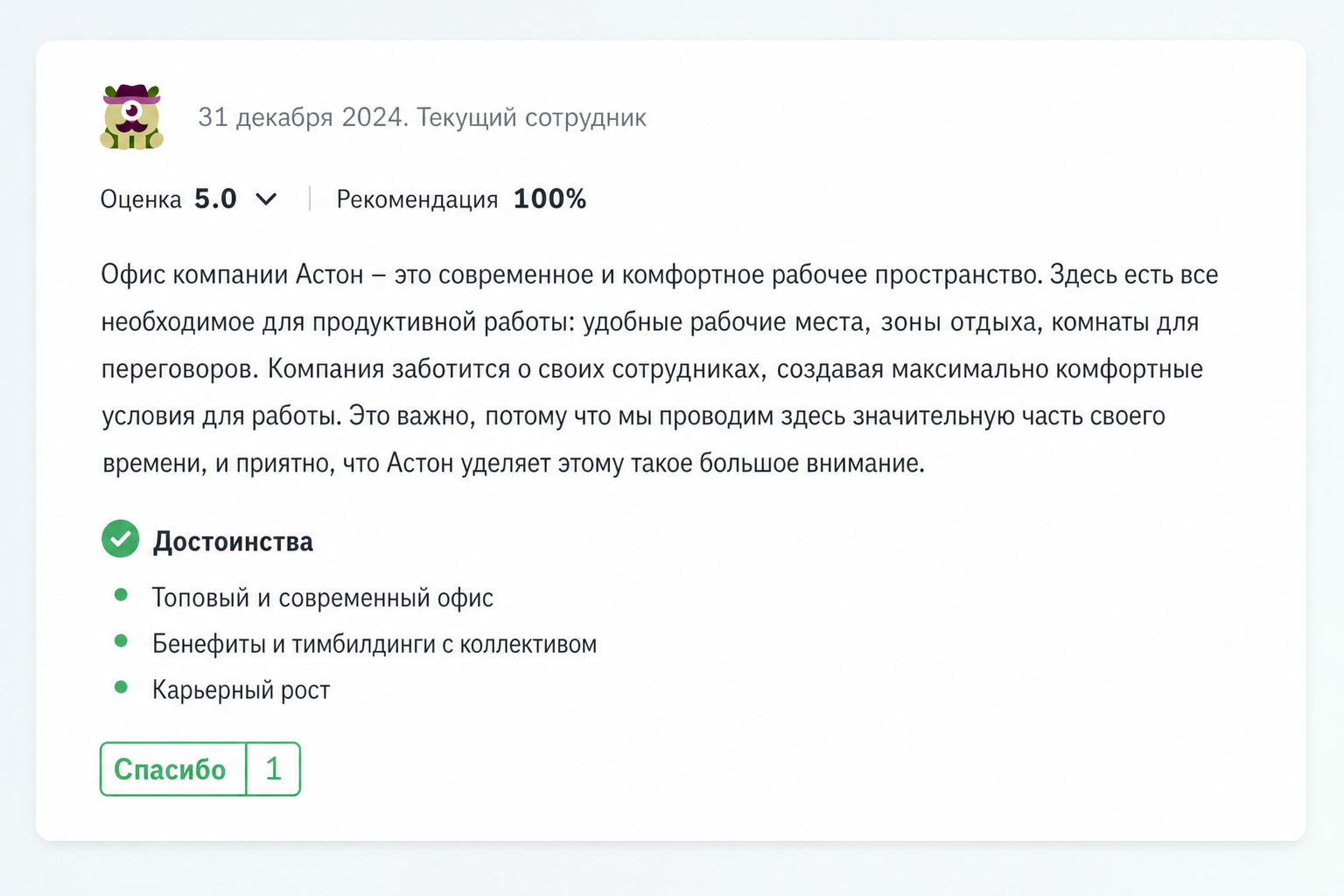The width and height of the screenshot is (1344, 896).
Task: Click the green checkmark beside Достоинства
Action: point(121,539)
